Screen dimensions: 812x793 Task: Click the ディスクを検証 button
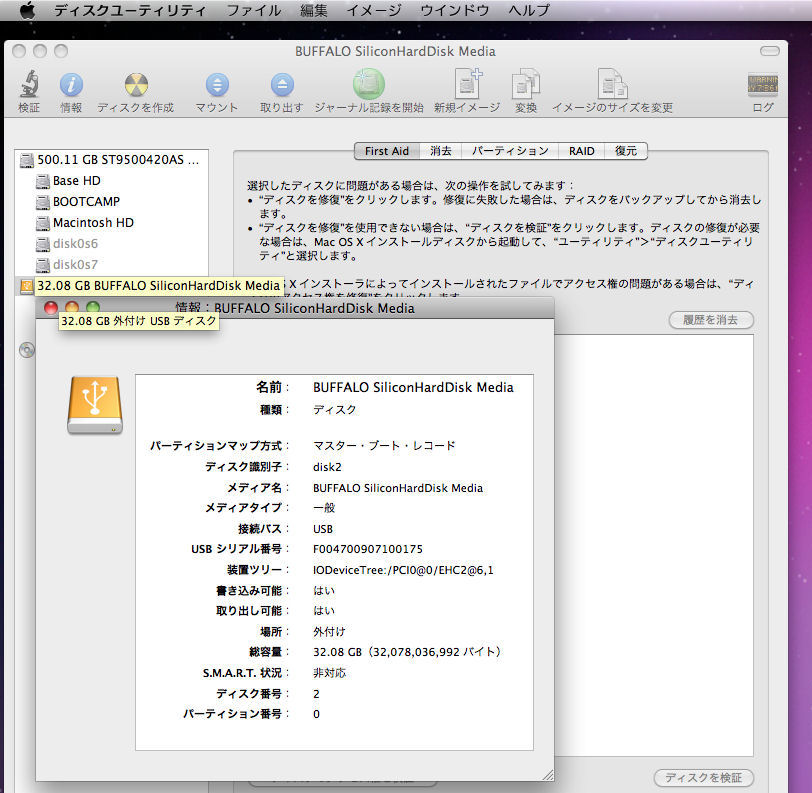tap(703, 777)
